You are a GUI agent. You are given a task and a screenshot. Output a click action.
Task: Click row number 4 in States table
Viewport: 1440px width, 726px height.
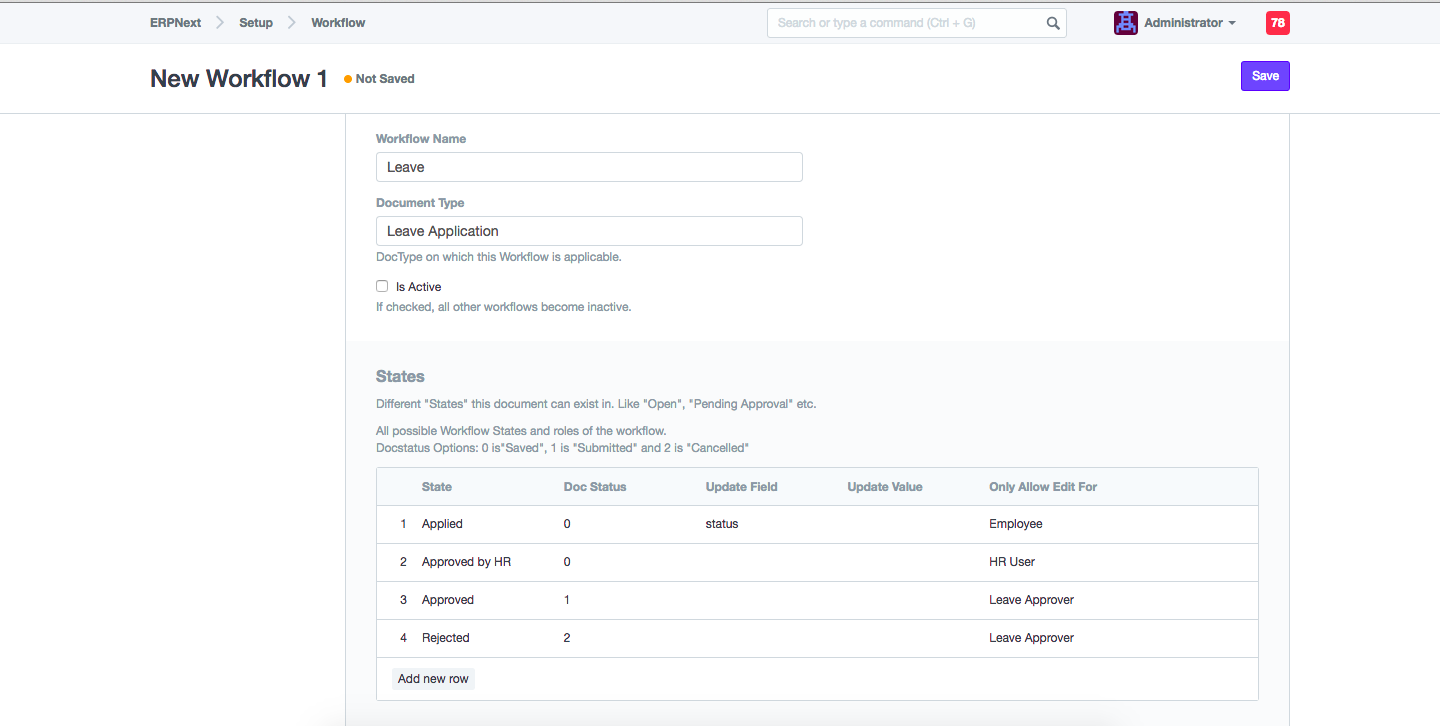(x=404, y=638)
